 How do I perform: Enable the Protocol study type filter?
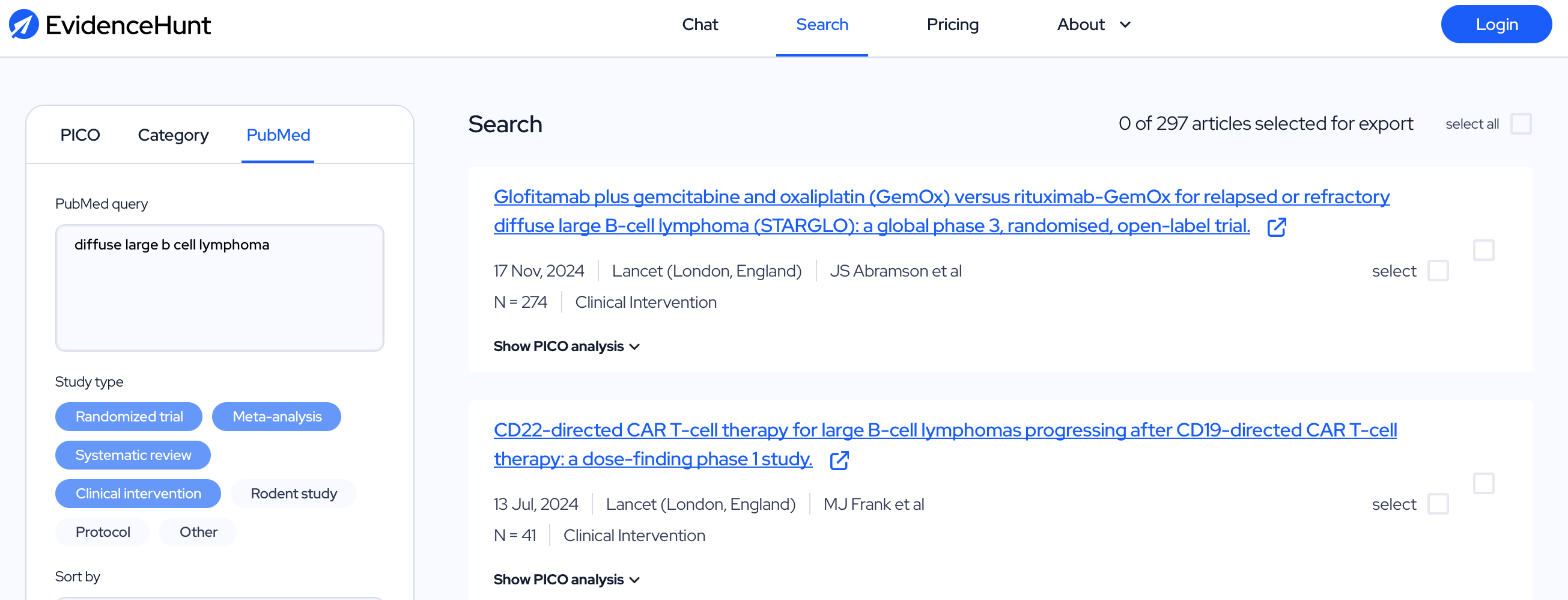102,532
